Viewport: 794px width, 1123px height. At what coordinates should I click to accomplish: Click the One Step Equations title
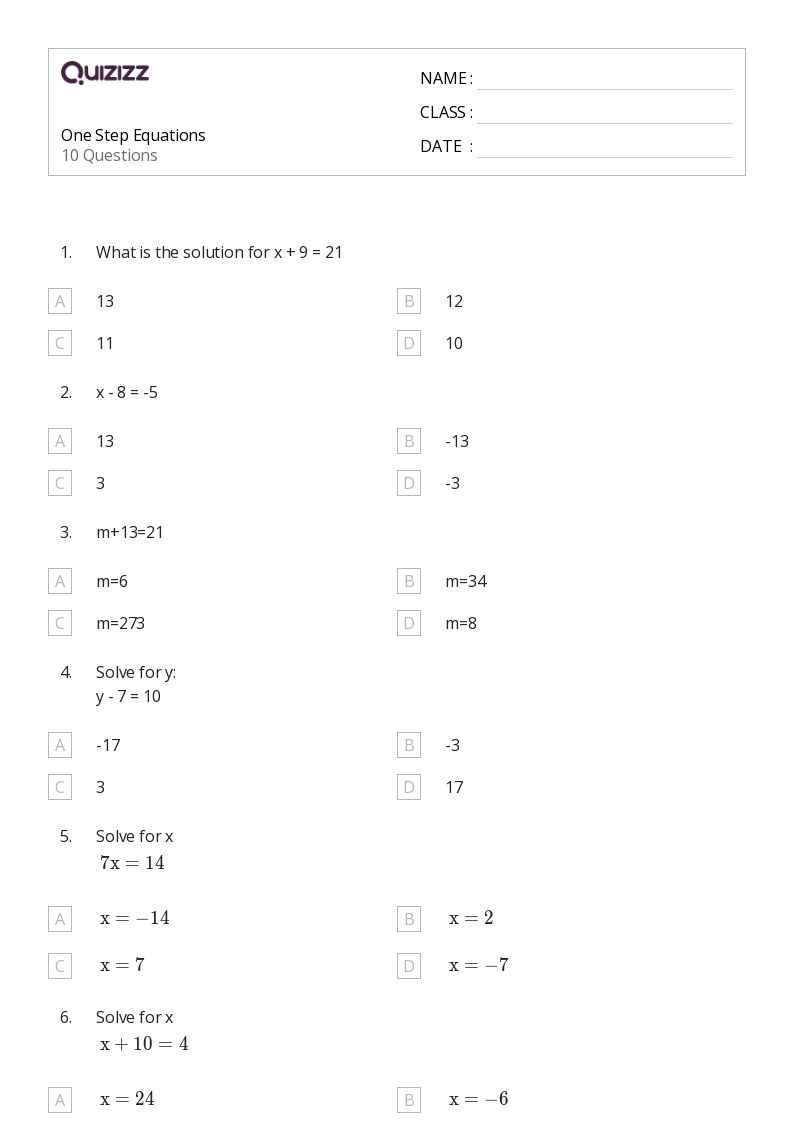click(133, 135)
